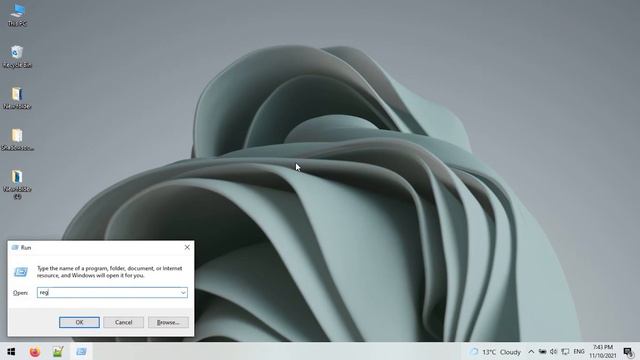Screen dimensions: 640x360
Task: Click Browse... in the Run dialog
Action: 168,322
